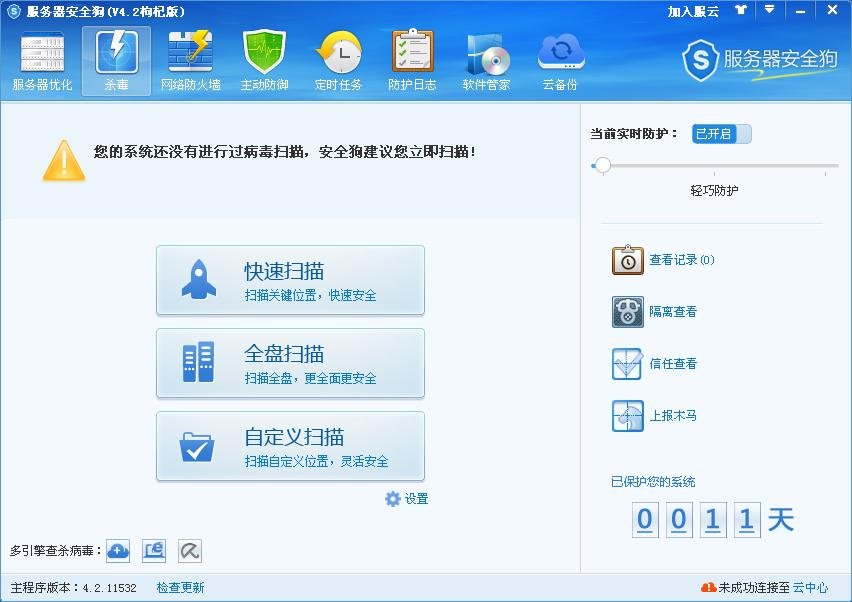The width and height of the screenshot is (852, 602).
Task: Click the 查看记录 records clock icon
Action: coord(628,260)
